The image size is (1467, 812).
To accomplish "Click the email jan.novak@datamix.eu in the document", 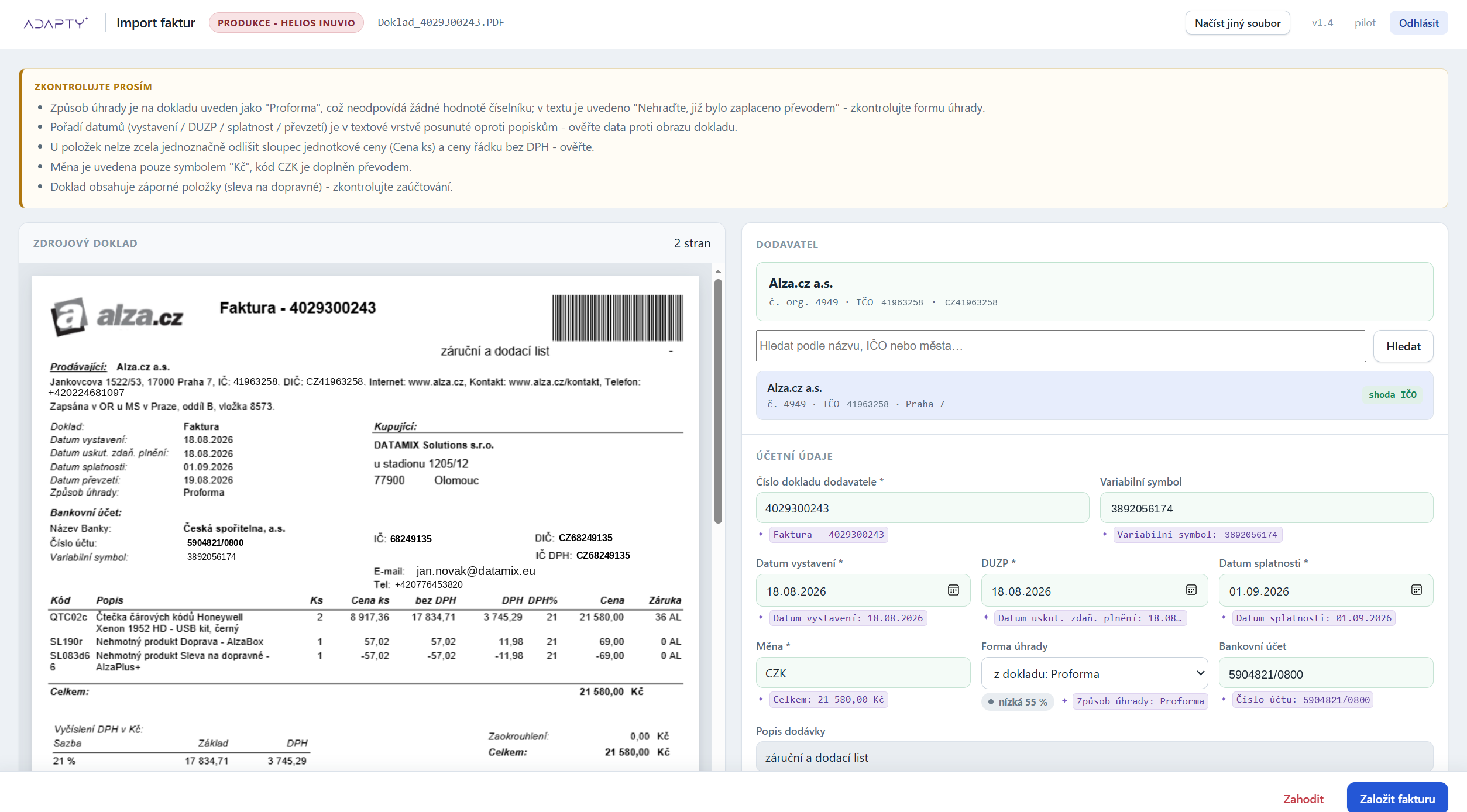I will 476,571.
